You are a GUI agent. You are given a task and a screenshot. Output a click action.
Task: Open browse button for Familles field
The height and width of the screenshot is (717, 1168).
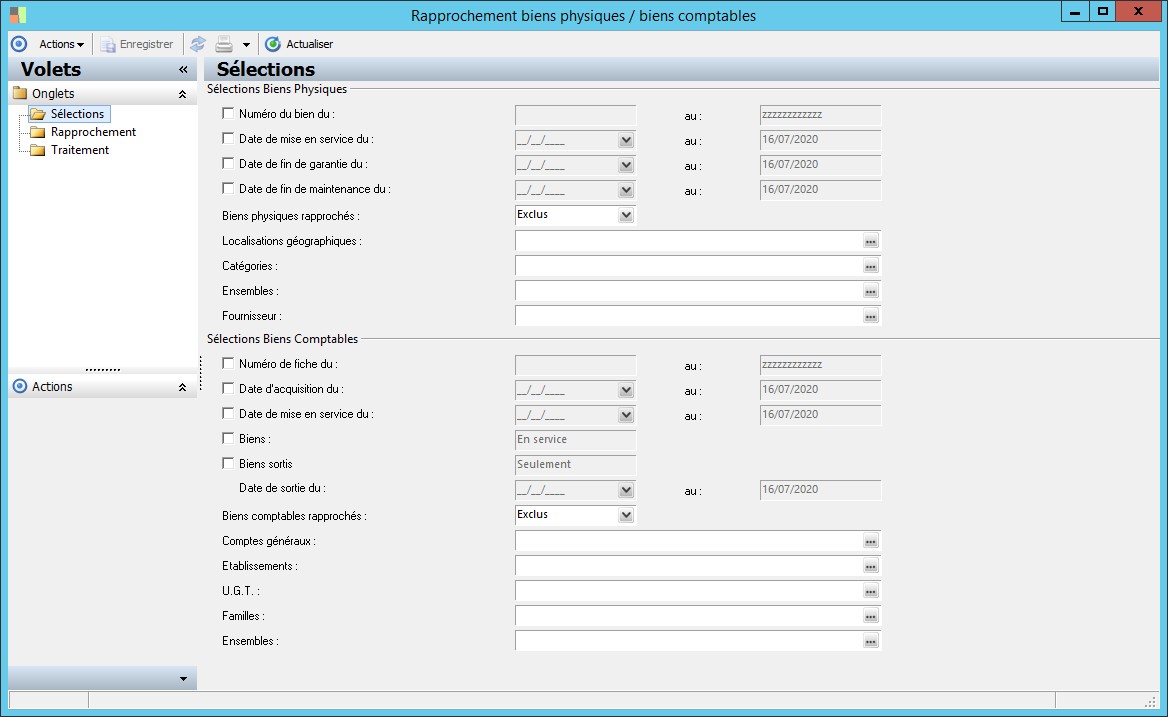870,616
